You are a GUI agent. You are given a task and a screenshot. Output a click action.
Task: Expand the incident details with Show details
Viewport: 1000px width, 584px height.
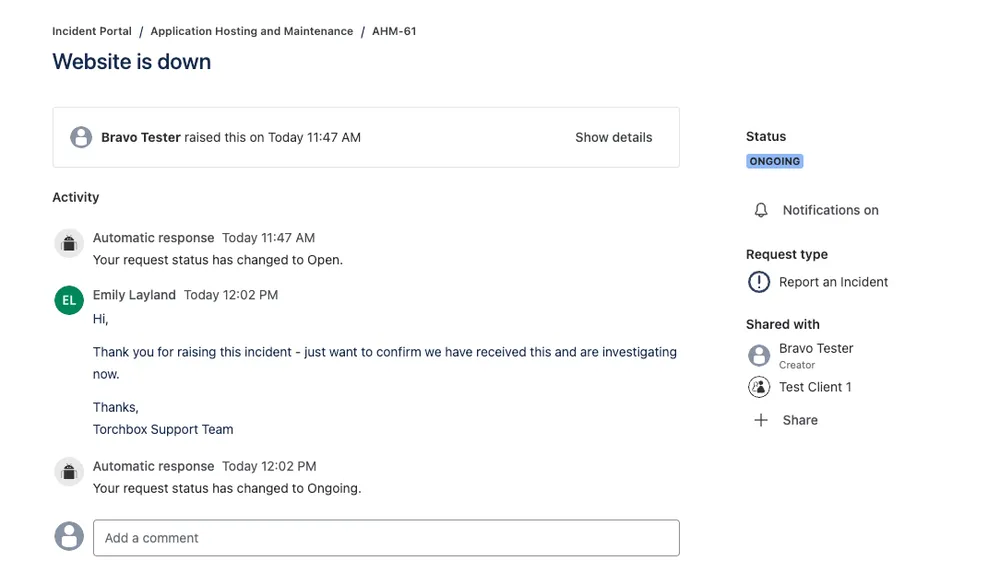[613, 137]
